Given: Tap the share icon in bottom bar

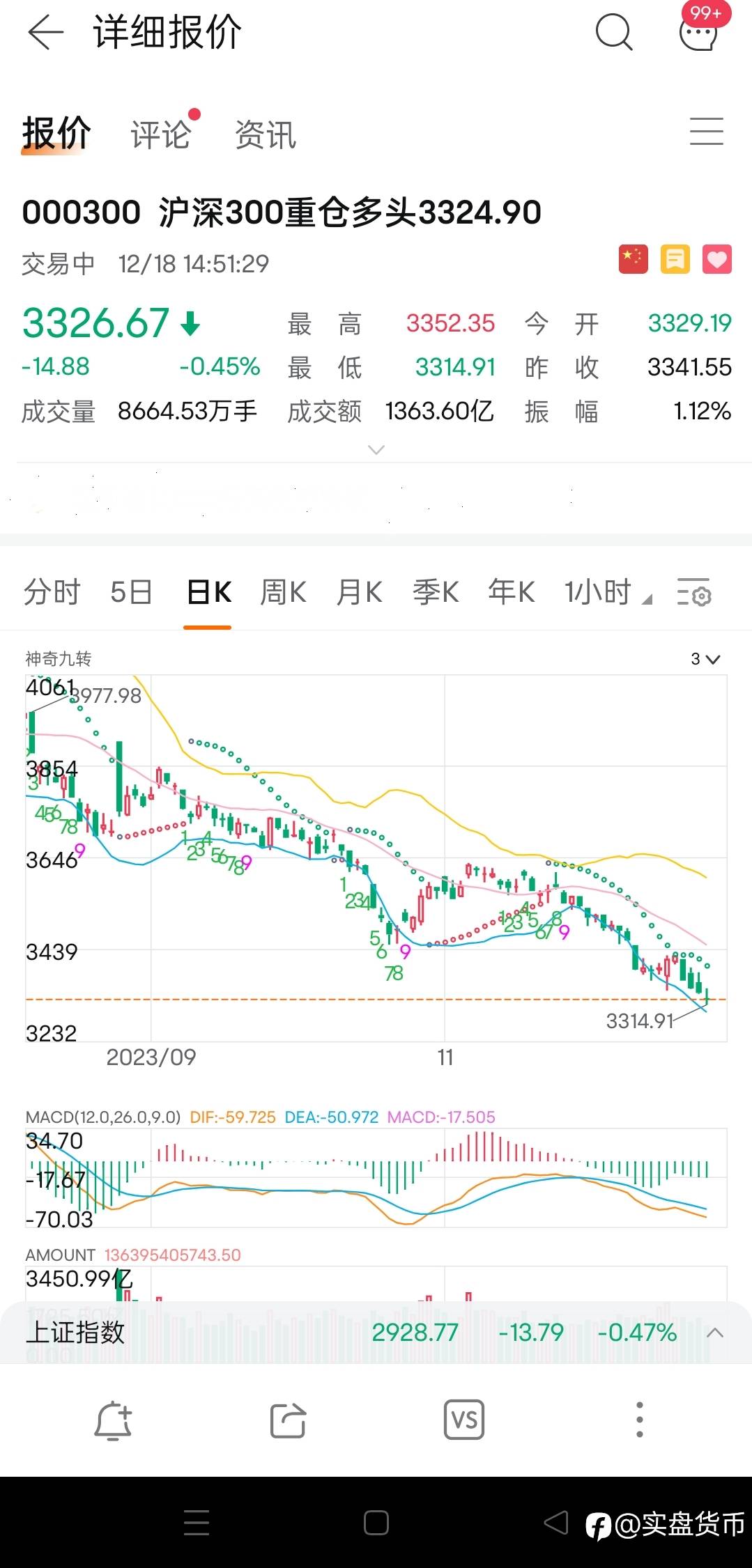Looking at the screenshot, I should (x=289, y=1420).
